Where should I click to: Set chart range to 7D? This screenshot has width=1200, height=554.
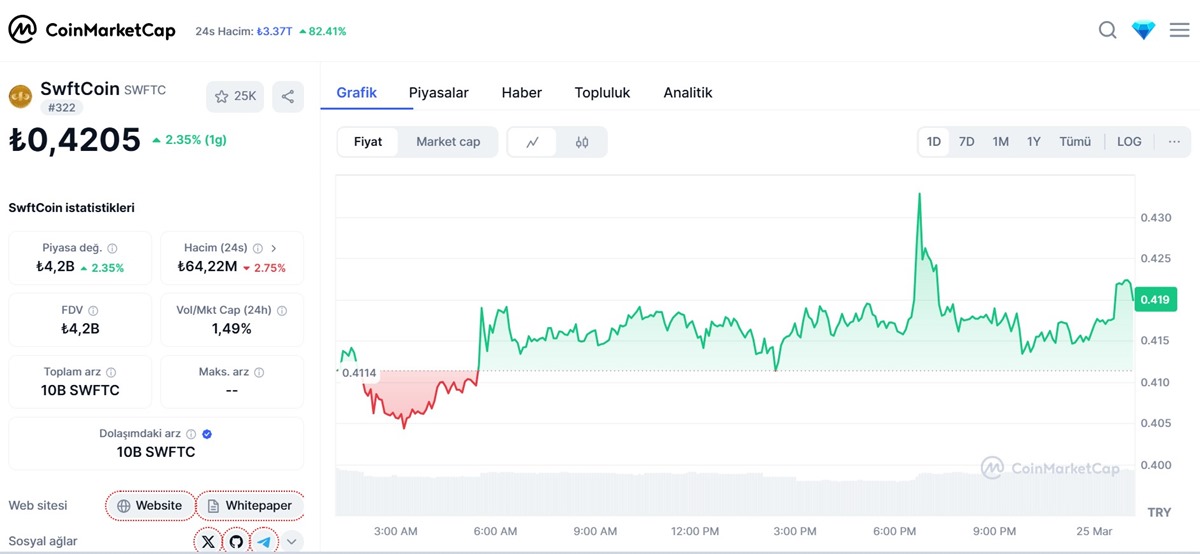[x=967, y=142]
